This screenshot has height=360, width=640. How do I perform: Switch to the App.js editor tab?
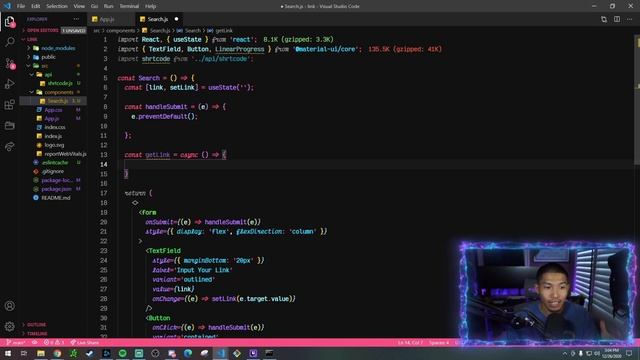[x=111, y=19]
